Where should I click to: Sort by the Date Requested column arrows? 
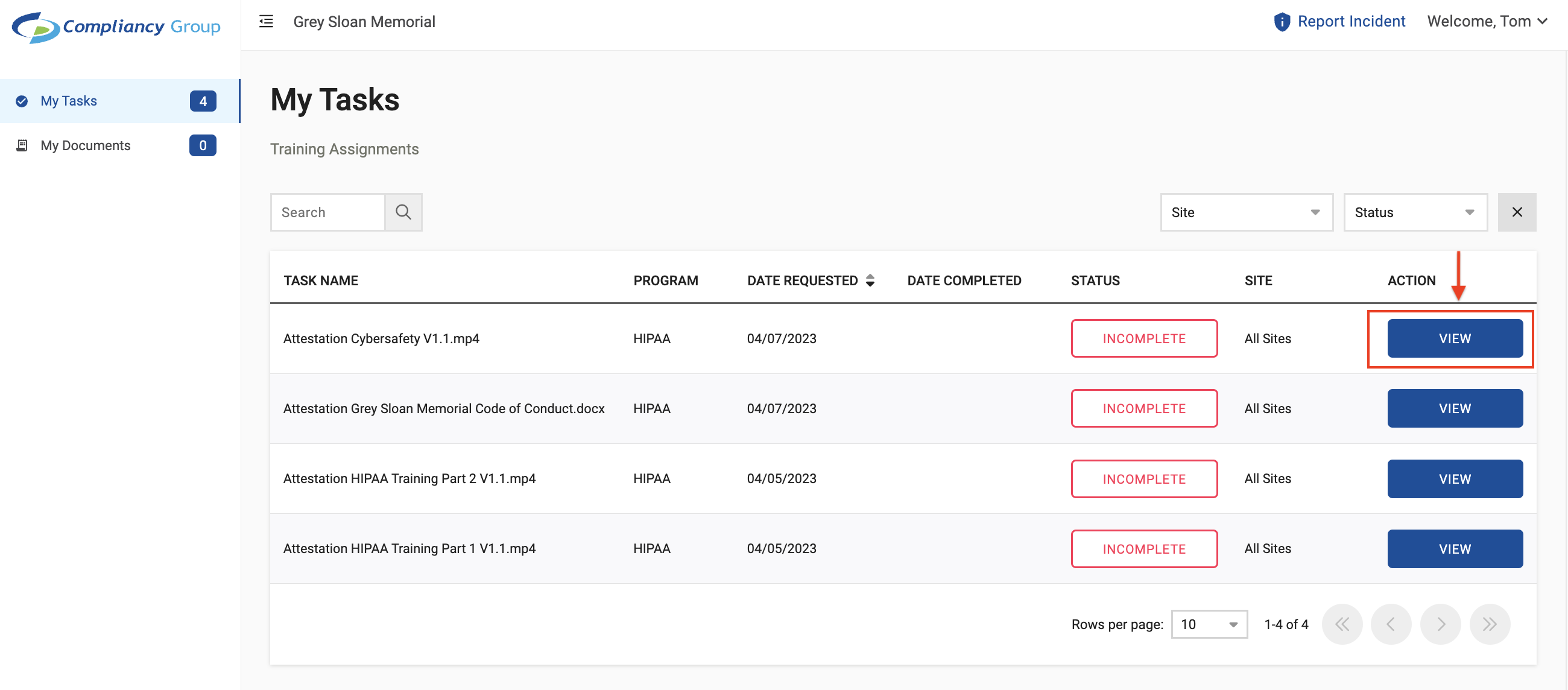tap(870, 280)
